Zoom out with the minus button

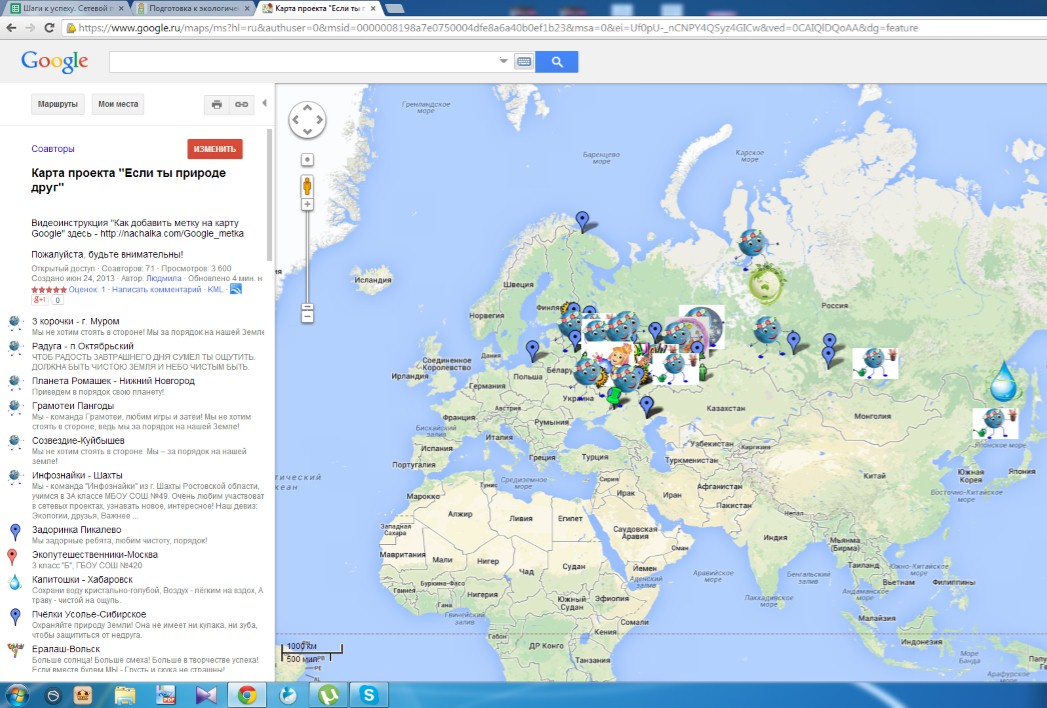(x=307, y=315)
